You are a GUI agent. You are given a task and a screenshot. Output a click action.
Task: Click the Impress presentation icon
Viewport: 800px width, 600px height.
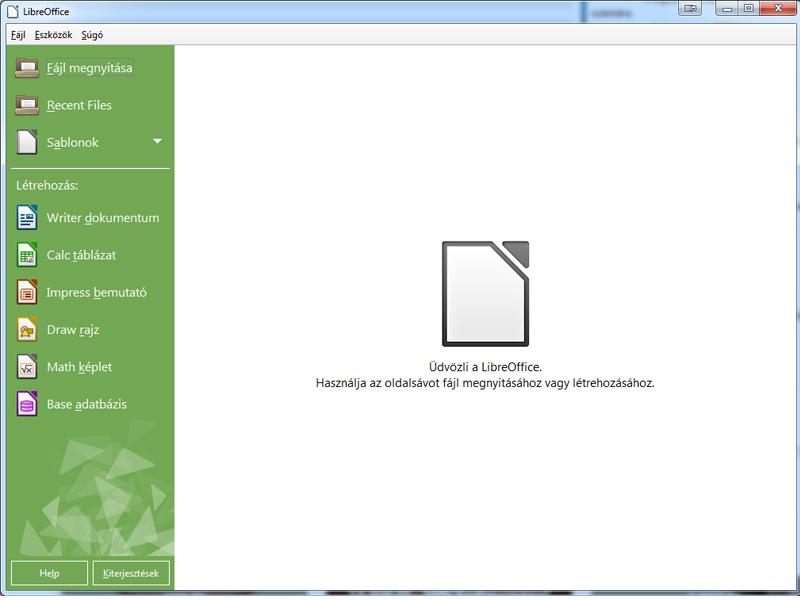tap(27, 292)
